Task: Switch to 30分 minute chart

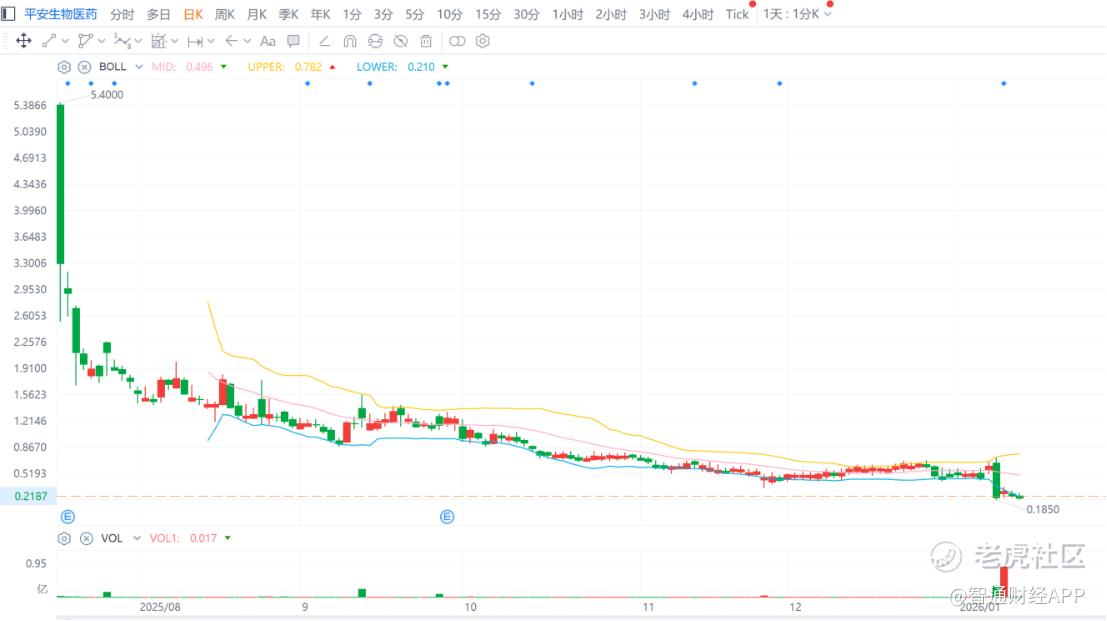Action: coord(526,14)
